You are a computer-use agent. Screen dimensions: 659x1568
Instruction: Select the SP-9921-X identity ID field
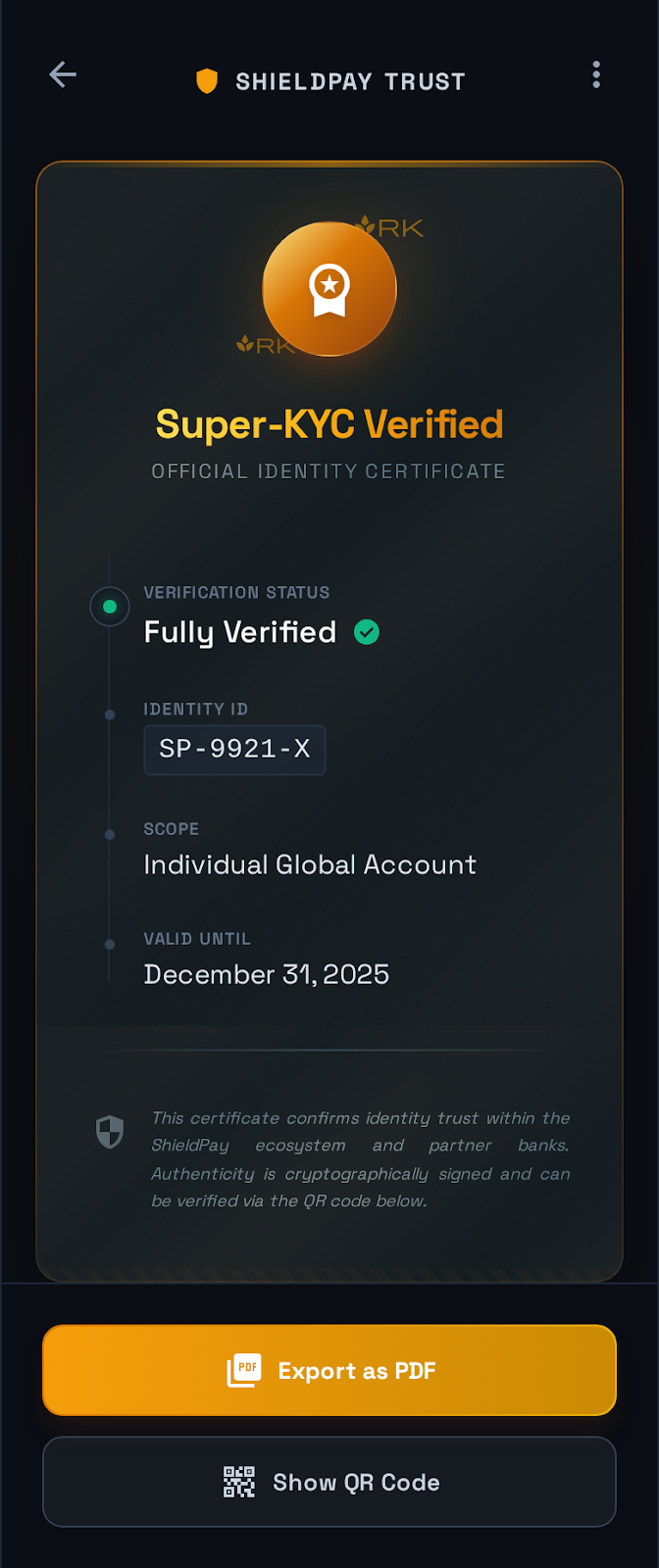pos(234,750)
